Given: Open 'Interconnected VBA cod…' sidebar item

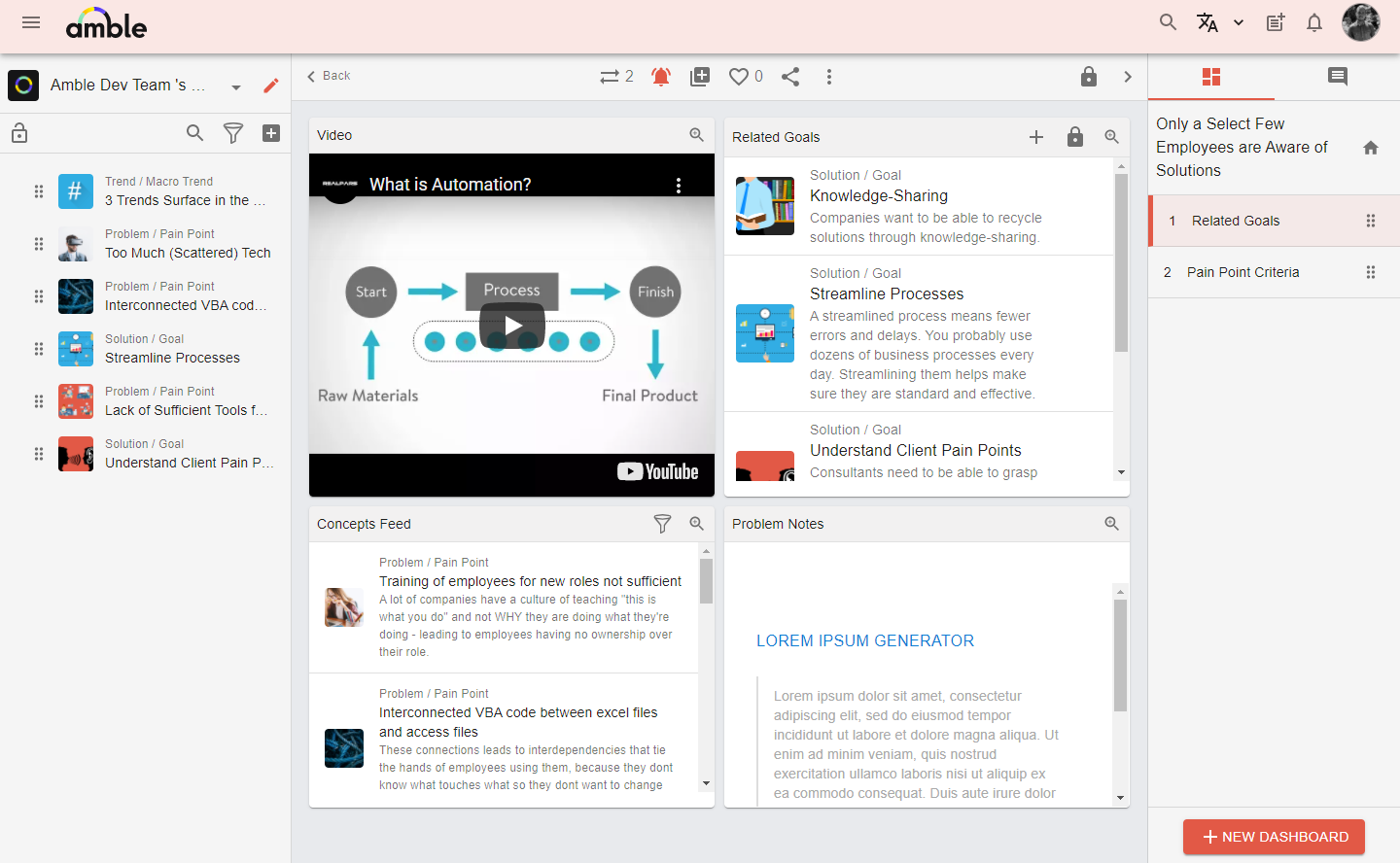Looking at the screenshot, I should [186, 305].
